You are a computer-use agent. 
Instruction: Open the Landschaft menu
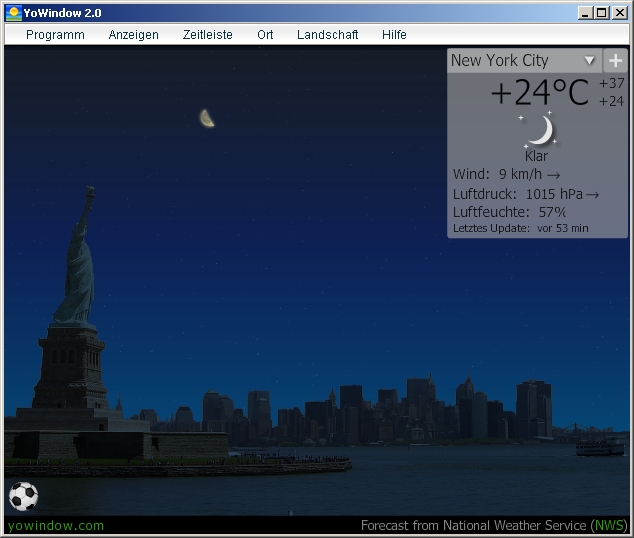pyautogui.click(x=328, y=35)
